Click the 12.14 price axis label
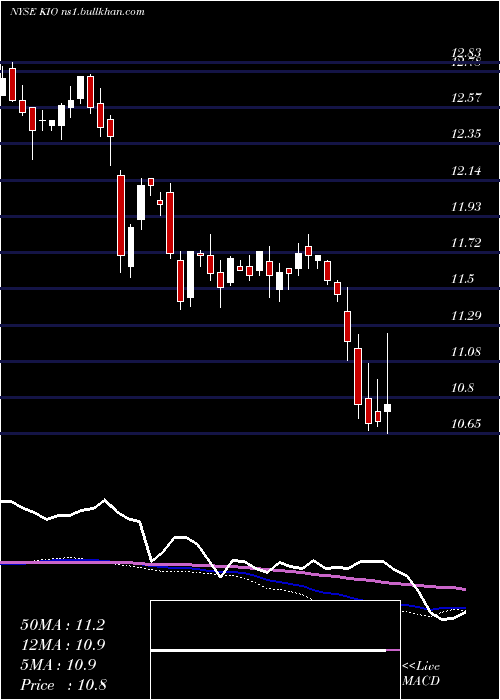The width and height of the screenshot is (500, 700). 466,171
